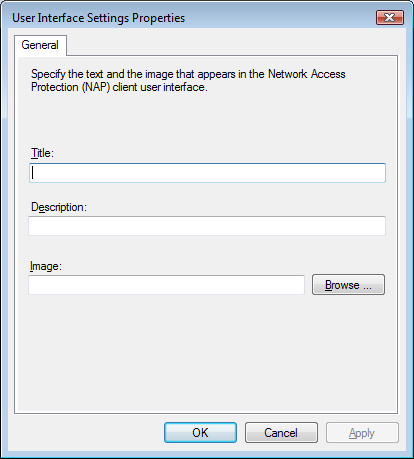Click the Image: label
The width and height of the screenshot is (414, 459).
46,266
